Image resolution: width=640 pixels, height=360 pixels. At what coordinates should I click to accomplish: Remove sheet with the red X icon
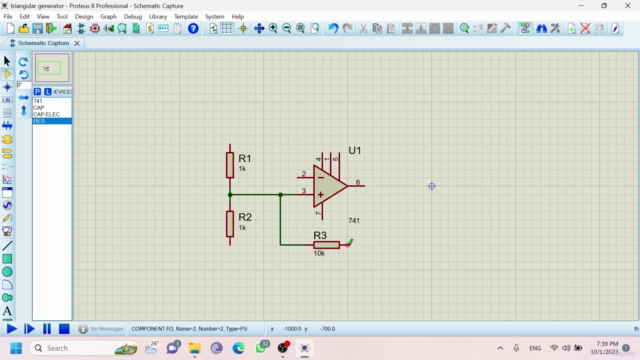pyautogui.click(x=585, y=28)
